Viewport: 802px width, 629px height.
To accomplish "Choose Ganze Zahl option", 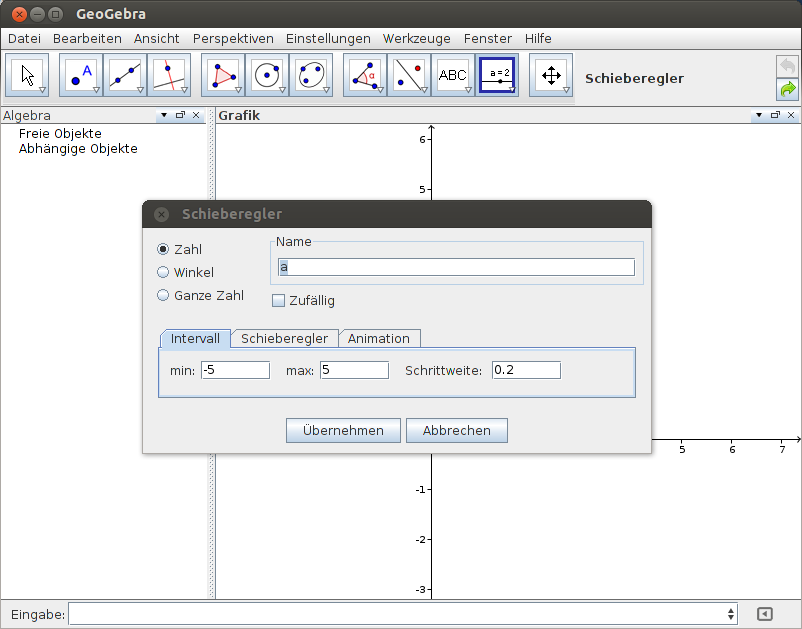I will tap(162, 295).
